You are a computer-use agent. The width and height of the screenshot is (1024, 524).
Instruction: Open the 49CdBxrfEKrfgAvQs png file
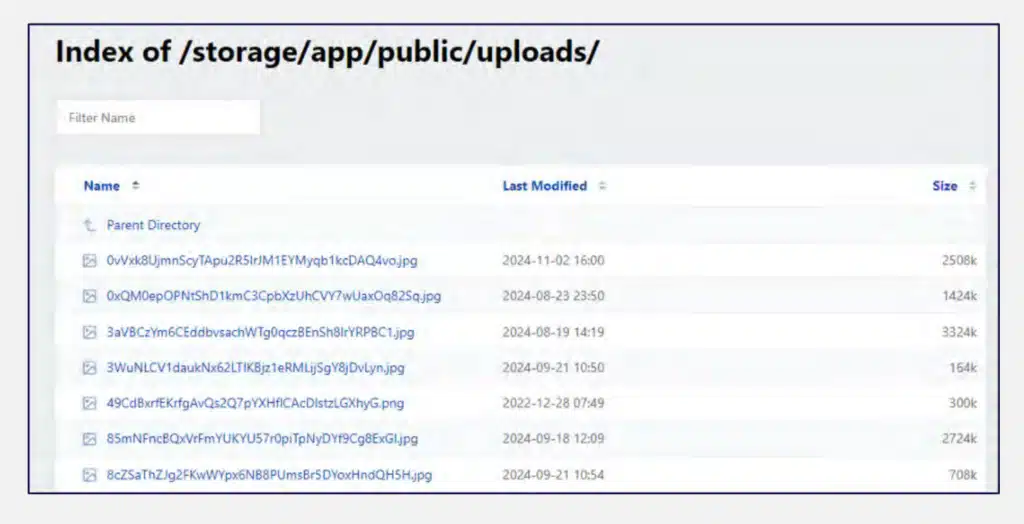[x=255, y=403]
